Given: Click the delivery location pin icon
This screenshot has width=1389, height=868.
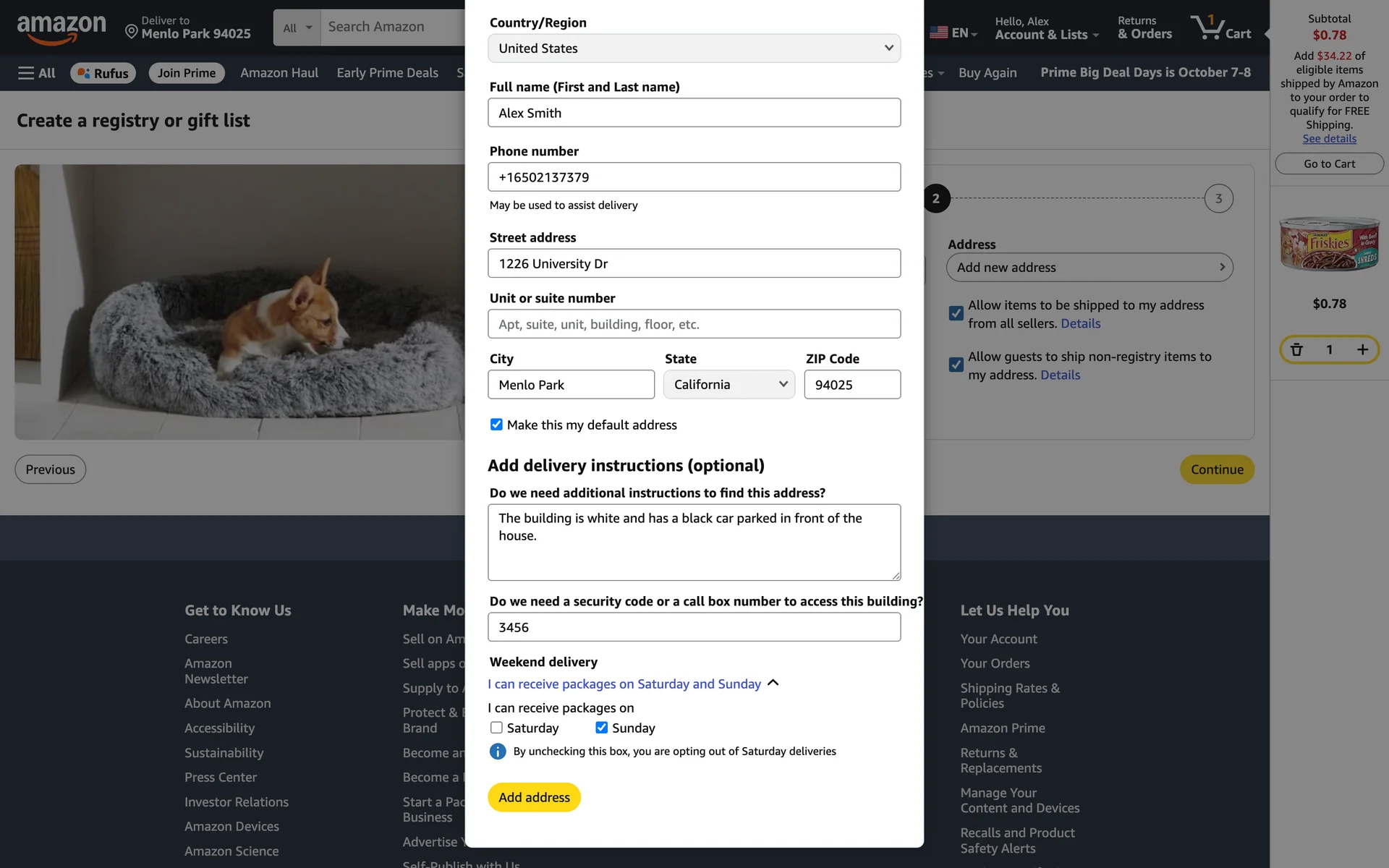Looking at the screenshot, I should point(131,31).
